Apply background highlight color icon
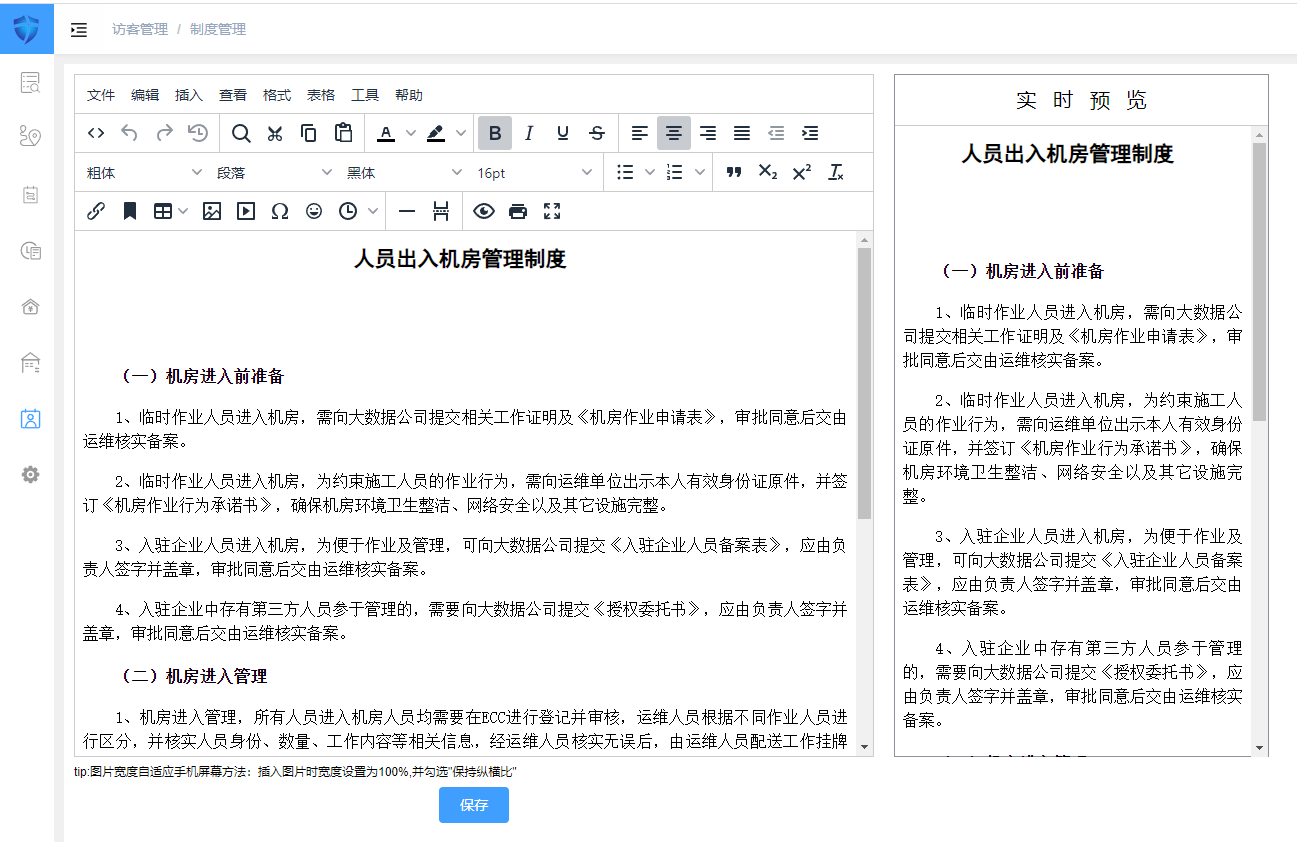1297x842 pixels. point(436,133)
